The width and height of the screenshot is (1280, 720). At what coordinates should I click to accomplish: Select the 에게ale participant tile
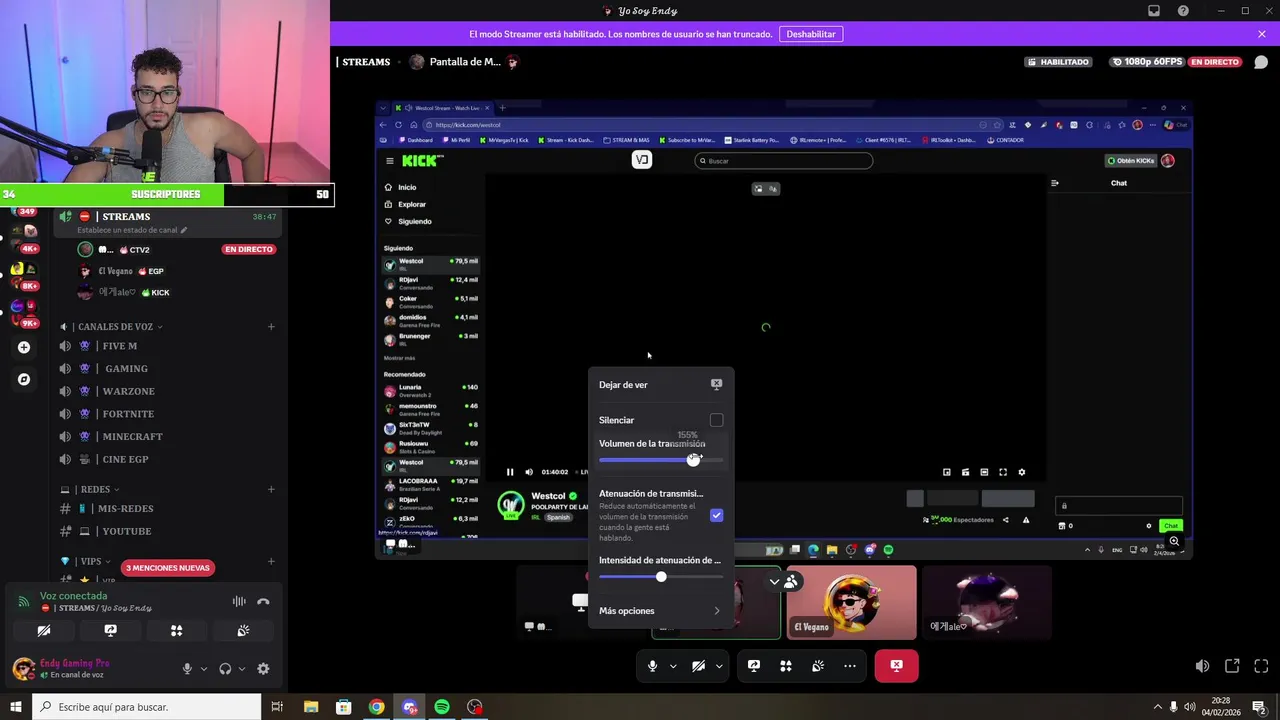pos(987,602)
